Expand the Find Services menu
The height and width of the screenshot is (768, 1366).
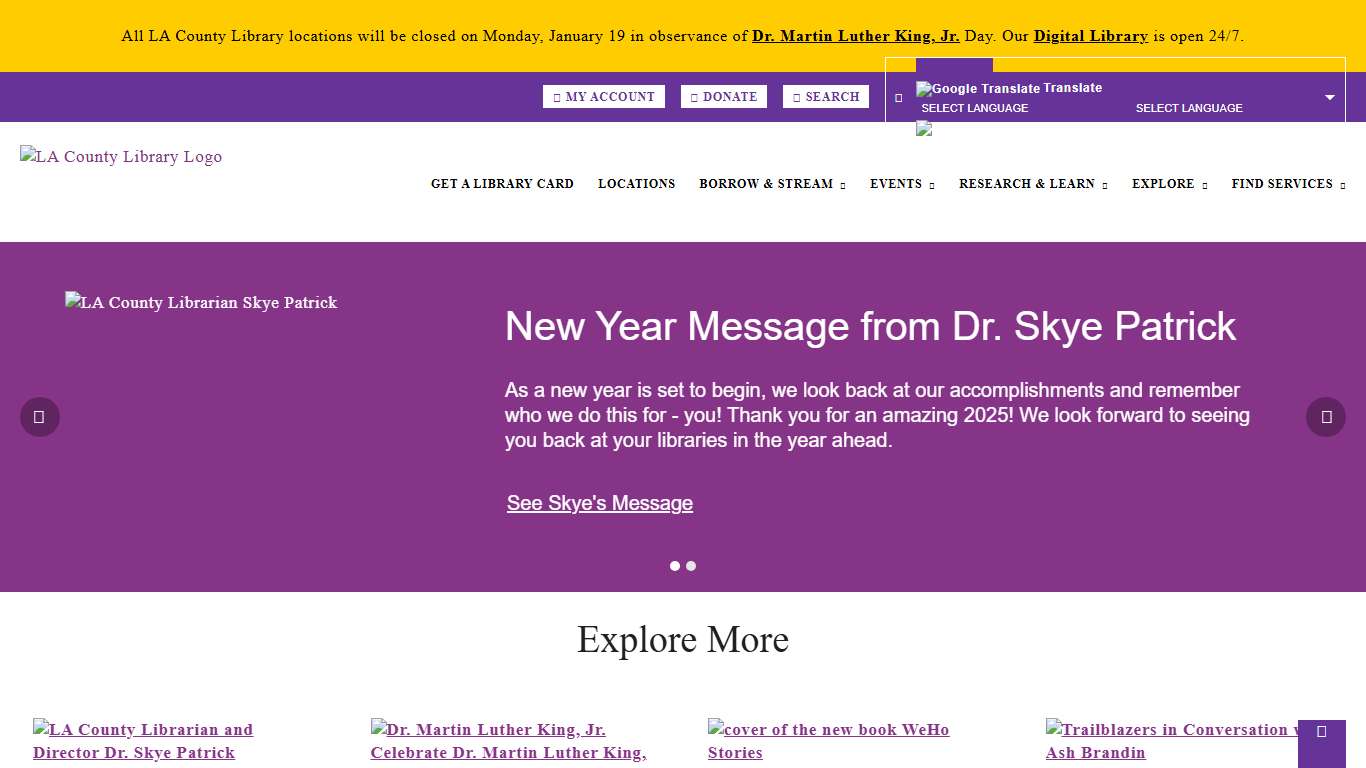(x=1288, y=184)
